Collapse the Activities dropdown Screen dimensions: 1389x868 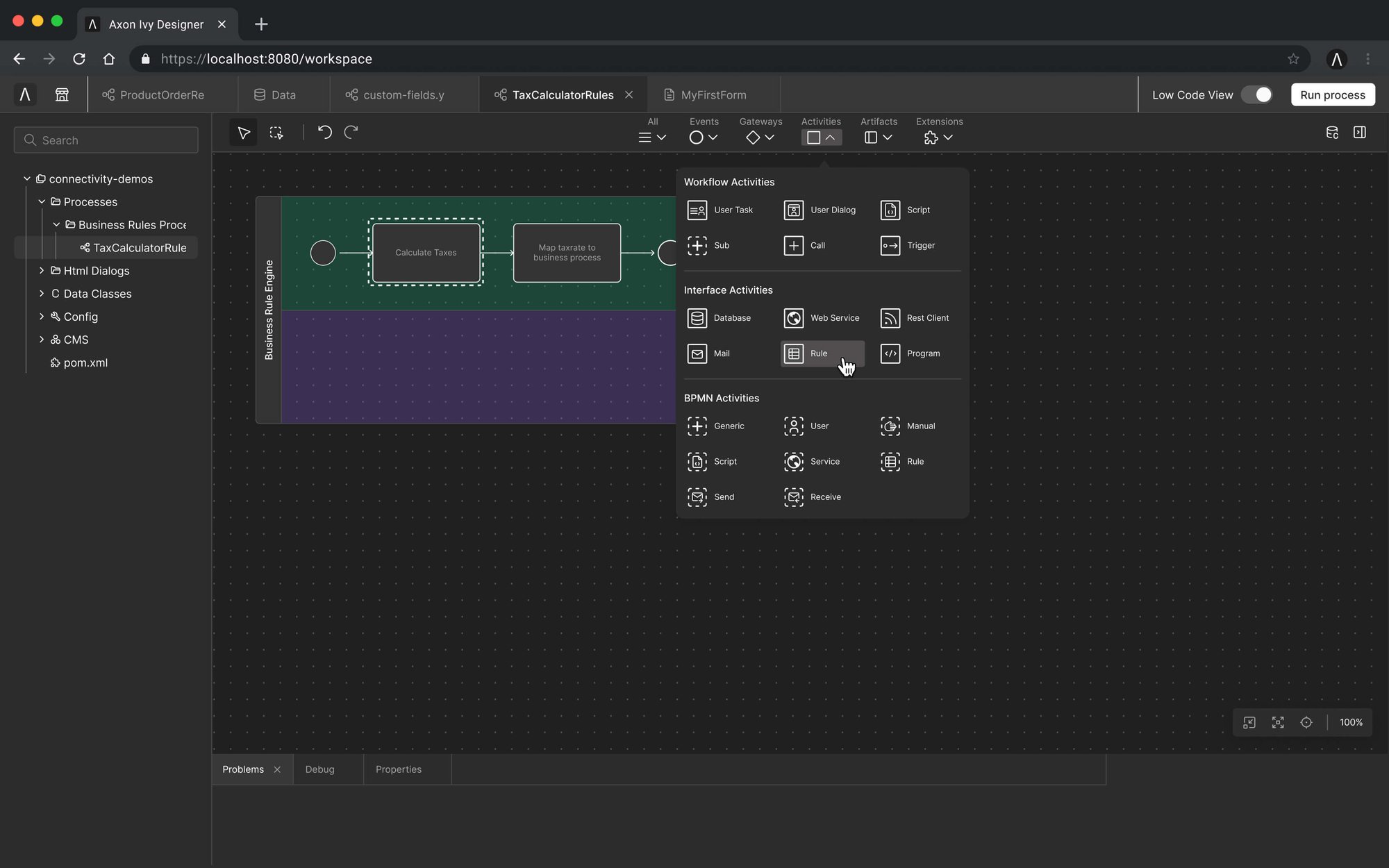[x=822, y=137]
